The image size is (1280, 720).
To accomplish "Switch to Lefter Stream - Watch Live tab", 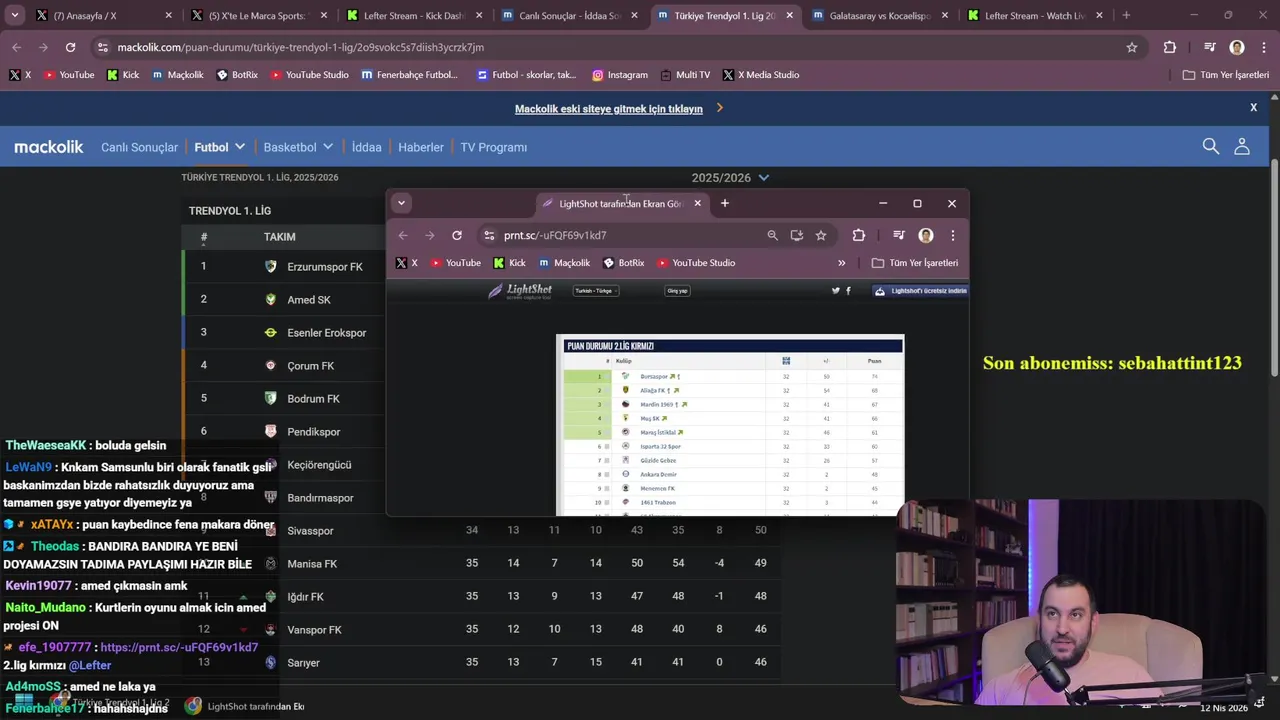I will coord(1035,15).
